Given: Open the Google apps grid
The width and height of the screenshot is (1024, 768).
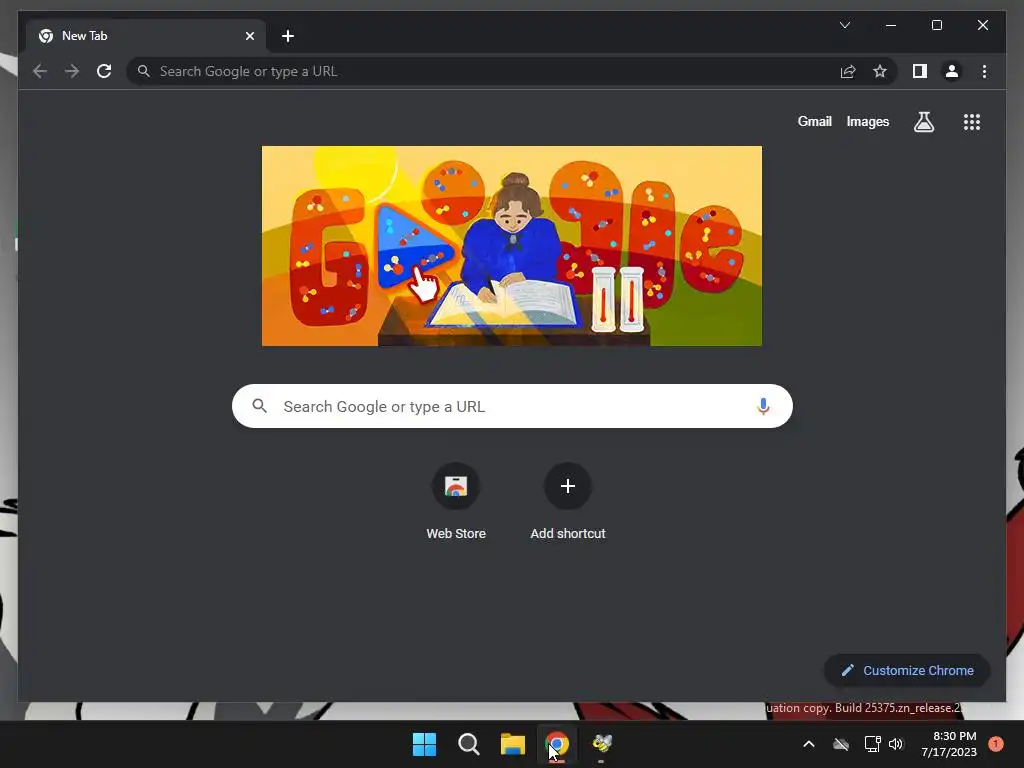Looking at the screenshot, I should coord(972,121).
